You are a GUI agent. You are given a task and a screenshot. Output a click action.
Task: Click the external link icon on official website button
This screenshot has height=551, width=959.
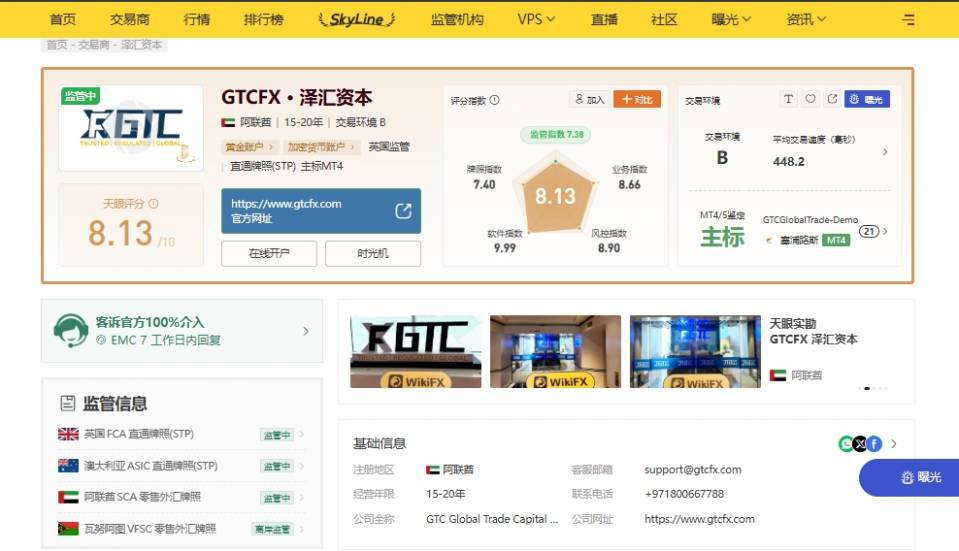pos(403,211)
